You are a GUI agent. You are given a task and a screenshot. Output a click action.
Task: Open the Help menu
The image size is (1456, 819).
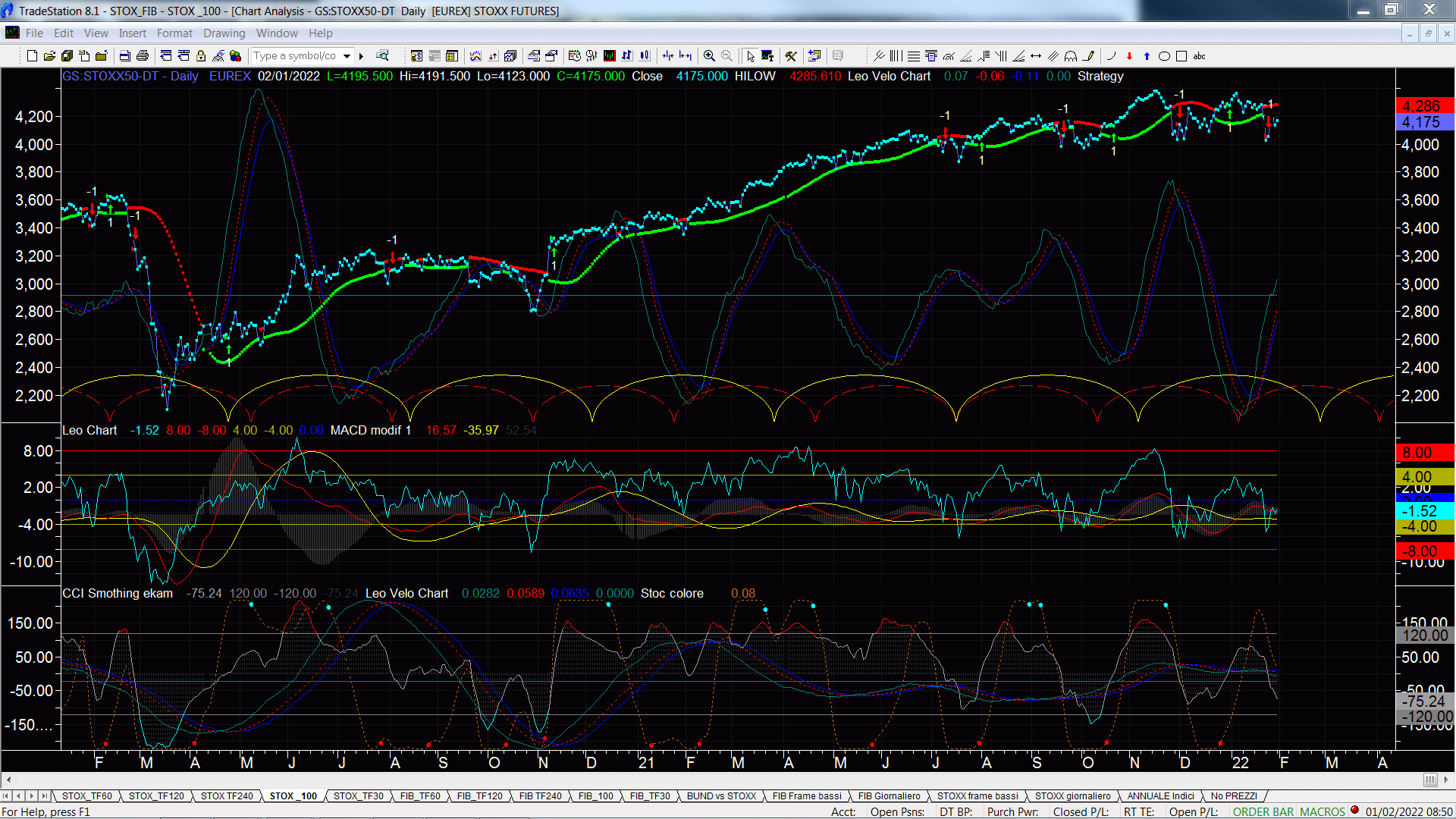click(x=321, y=33)
